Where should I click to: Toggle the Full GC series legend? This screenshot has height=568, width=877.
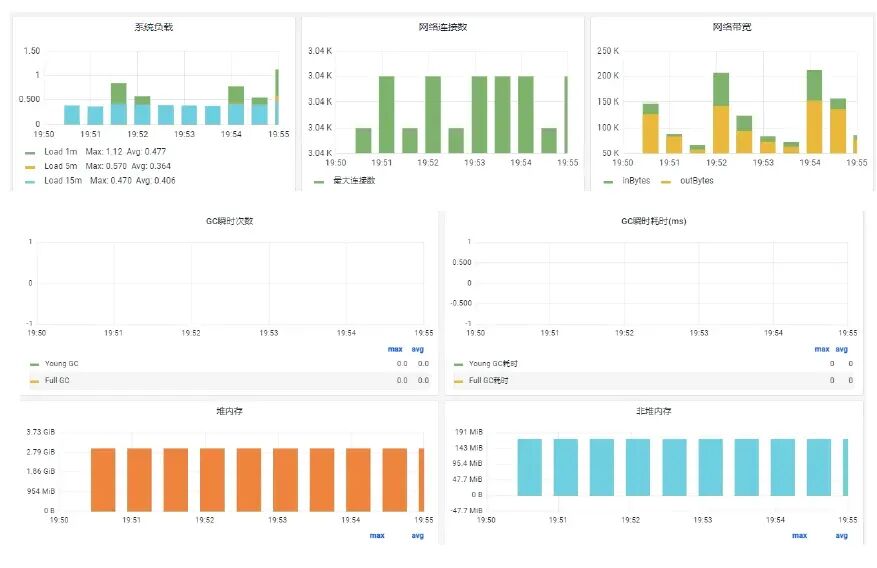(57, 380)
